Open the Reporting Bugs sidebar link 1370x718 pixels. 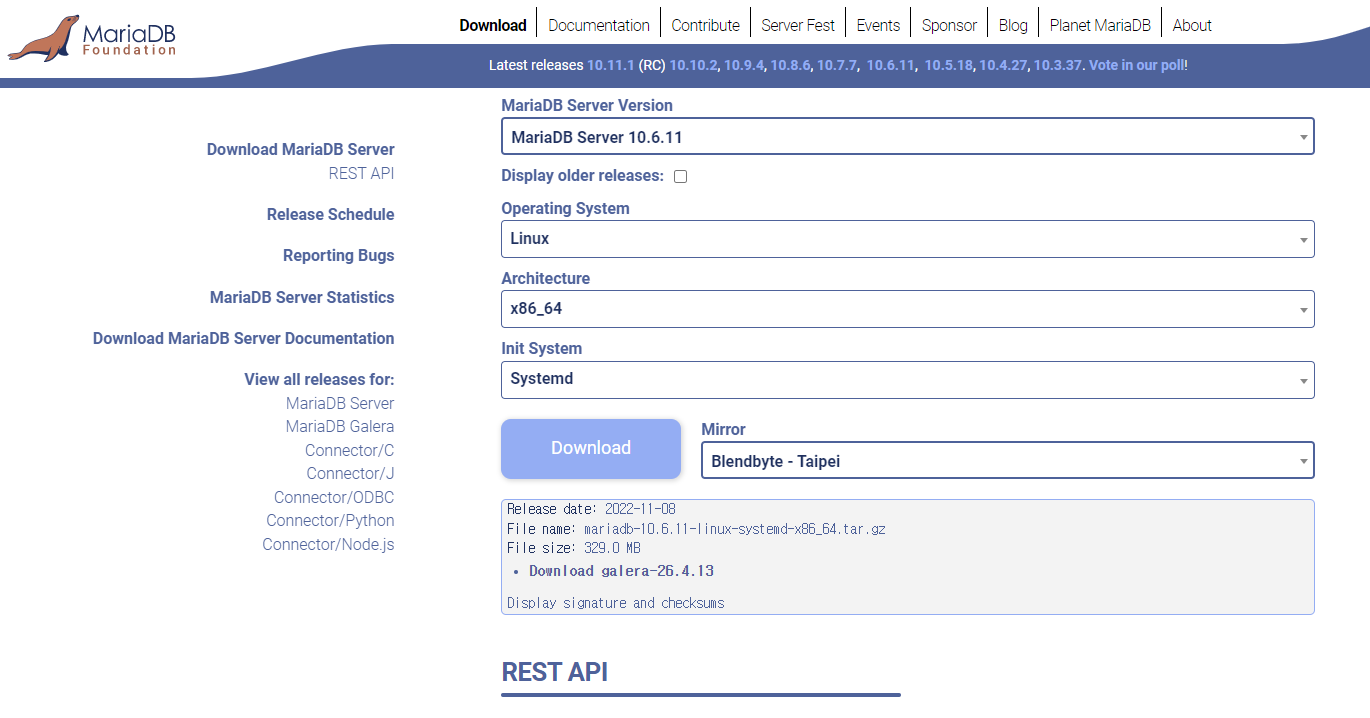[x=338, y=256]
